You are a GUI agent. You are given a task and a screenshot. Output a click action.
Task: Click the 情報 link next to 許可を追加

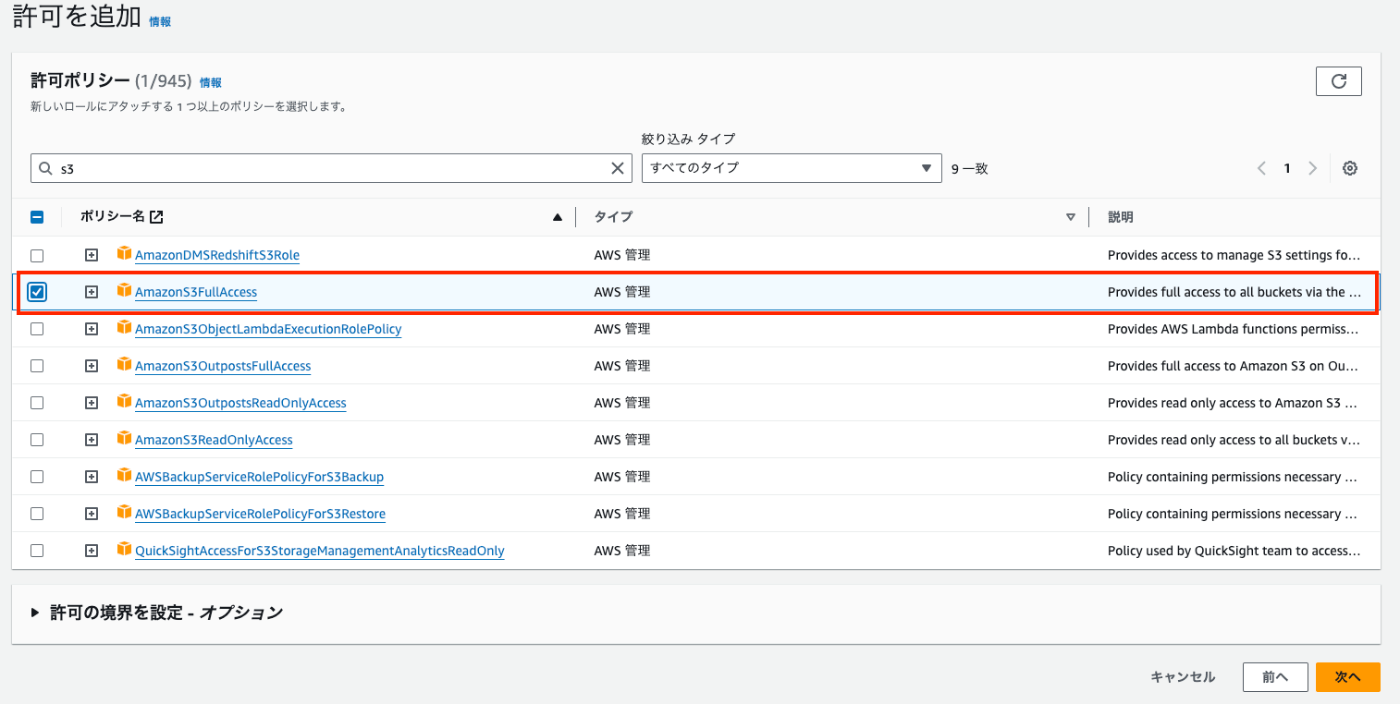160,21
